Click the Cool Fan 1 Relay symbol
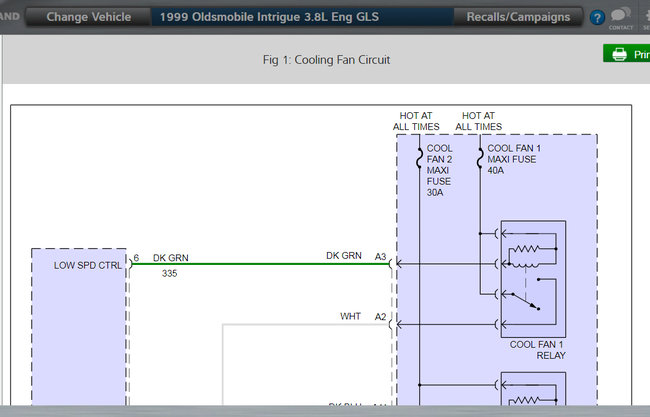The image size is (650, 417). point(533,278)
